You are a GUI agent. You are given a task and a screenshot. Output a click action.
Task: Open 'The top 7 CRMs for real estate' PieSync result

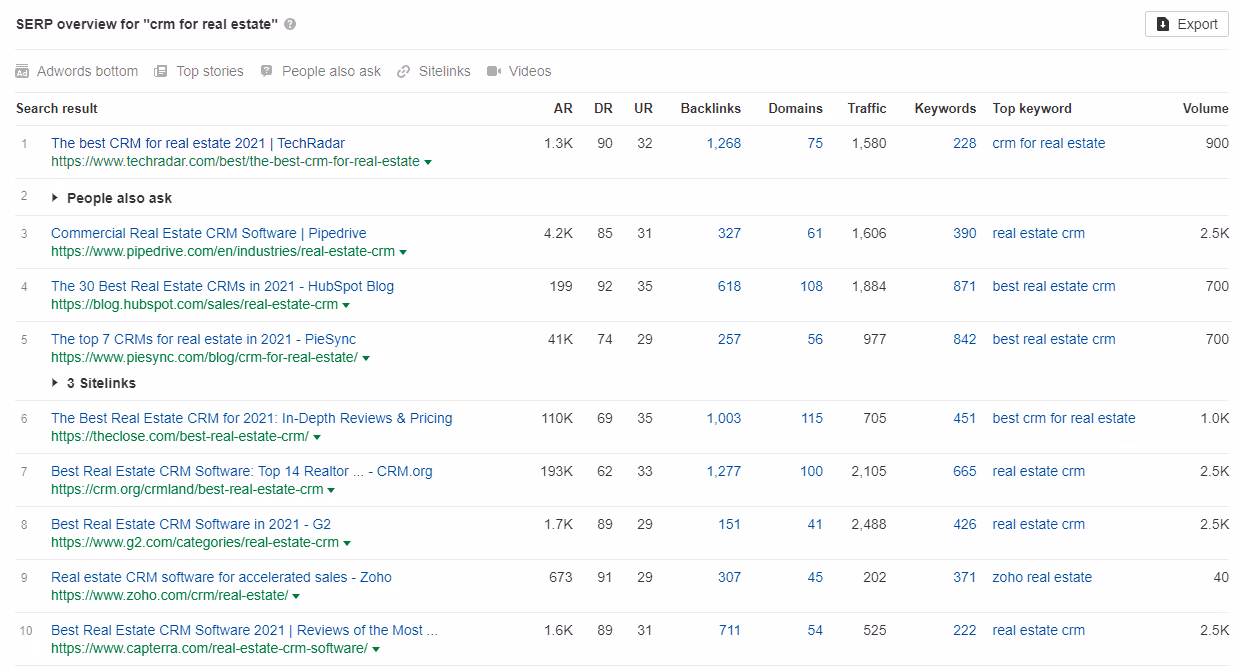tap(203, 339)
